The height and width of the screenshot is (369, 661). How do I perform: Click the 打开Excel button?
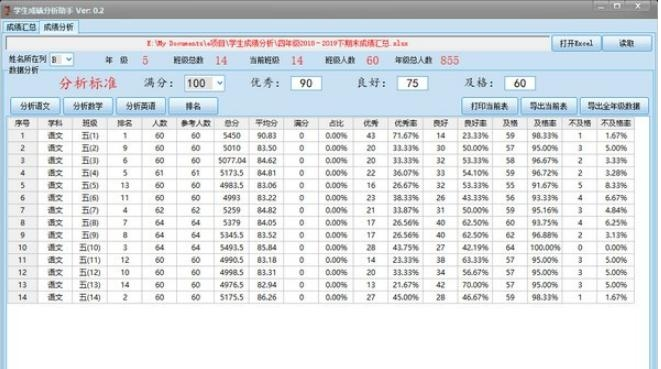(576, 43)
